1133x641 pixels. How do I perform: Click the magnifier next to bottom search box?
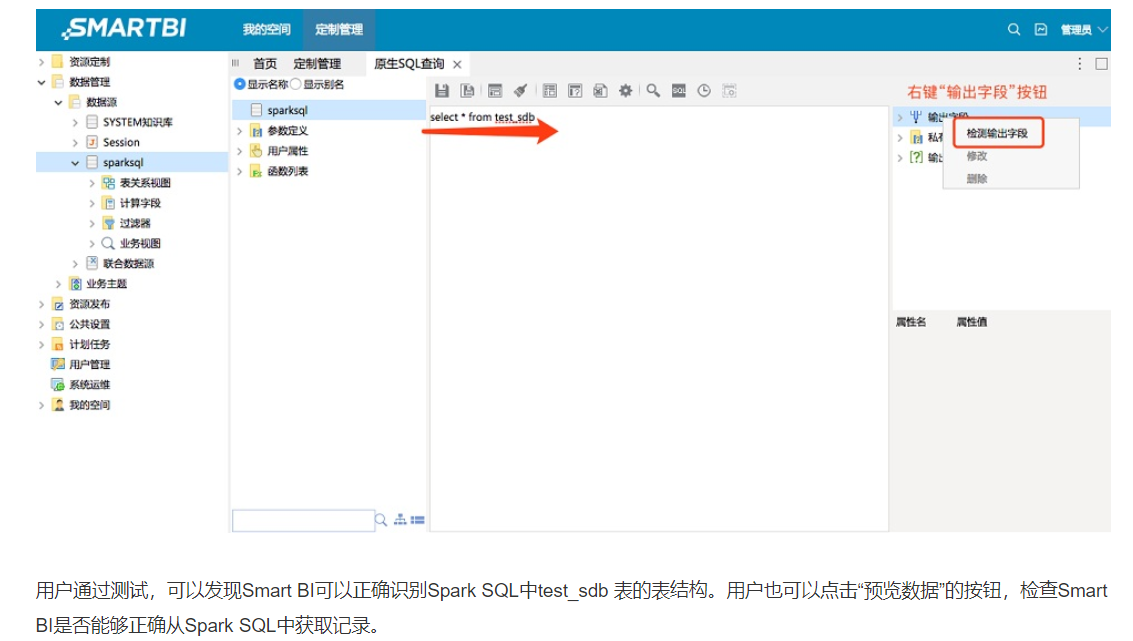coord(381,520)
